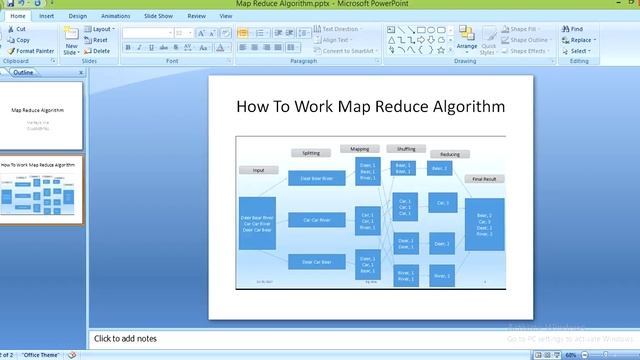Open Change Case options

[203, 48]
